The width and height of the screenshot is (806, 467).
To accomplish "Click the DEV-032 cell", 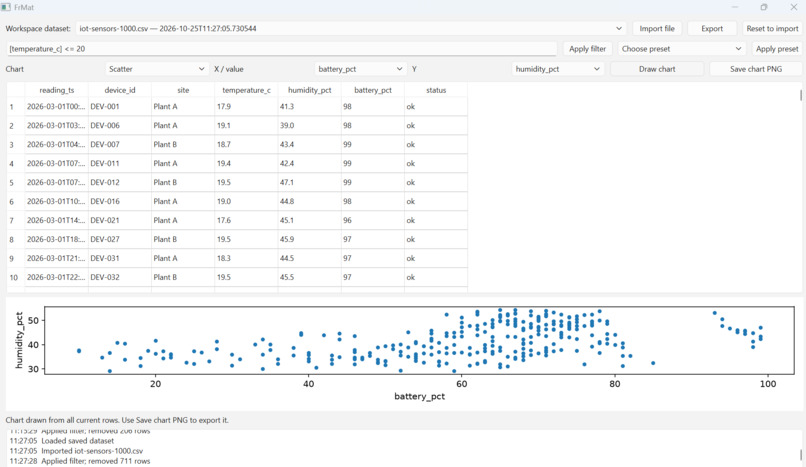I will click(120, 277).
